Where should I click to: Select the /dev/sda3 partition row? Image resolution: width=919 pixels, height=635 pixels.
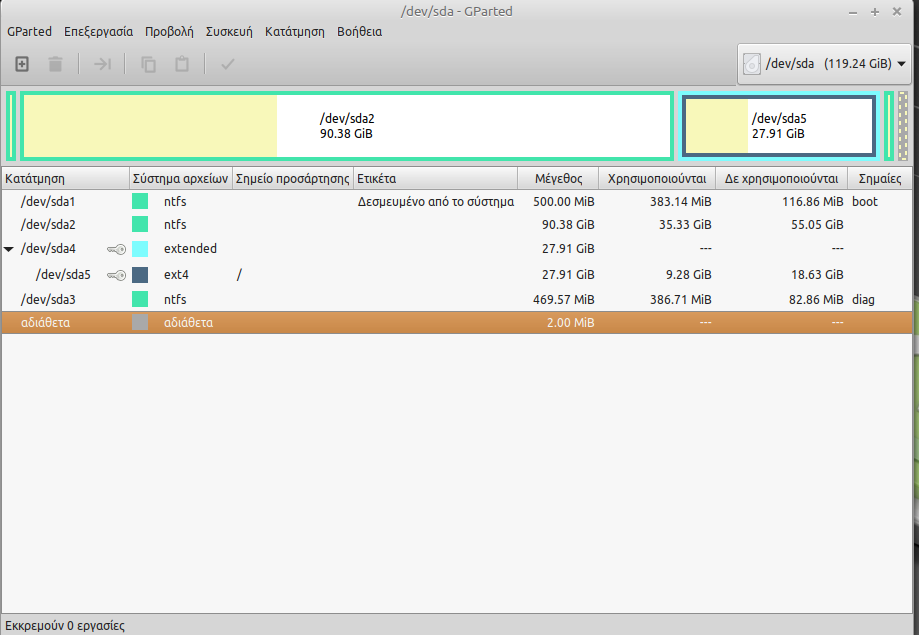point(457,300)
